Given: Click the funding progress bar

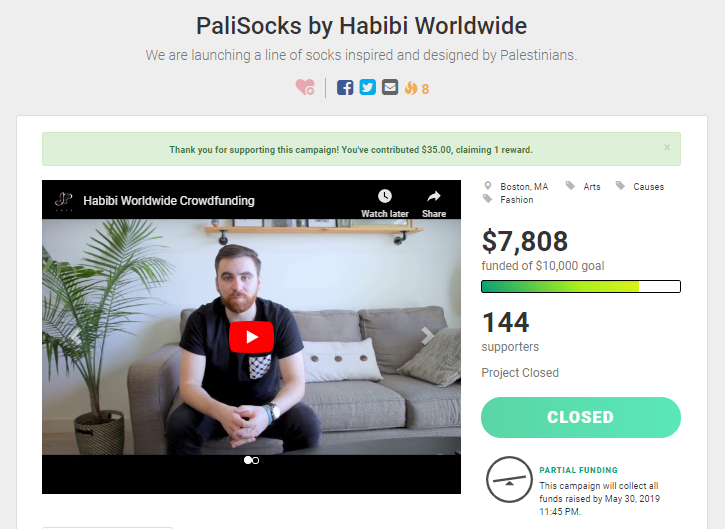Looking at the screenshot, I should pyautogui.click(x=581, y=287).
